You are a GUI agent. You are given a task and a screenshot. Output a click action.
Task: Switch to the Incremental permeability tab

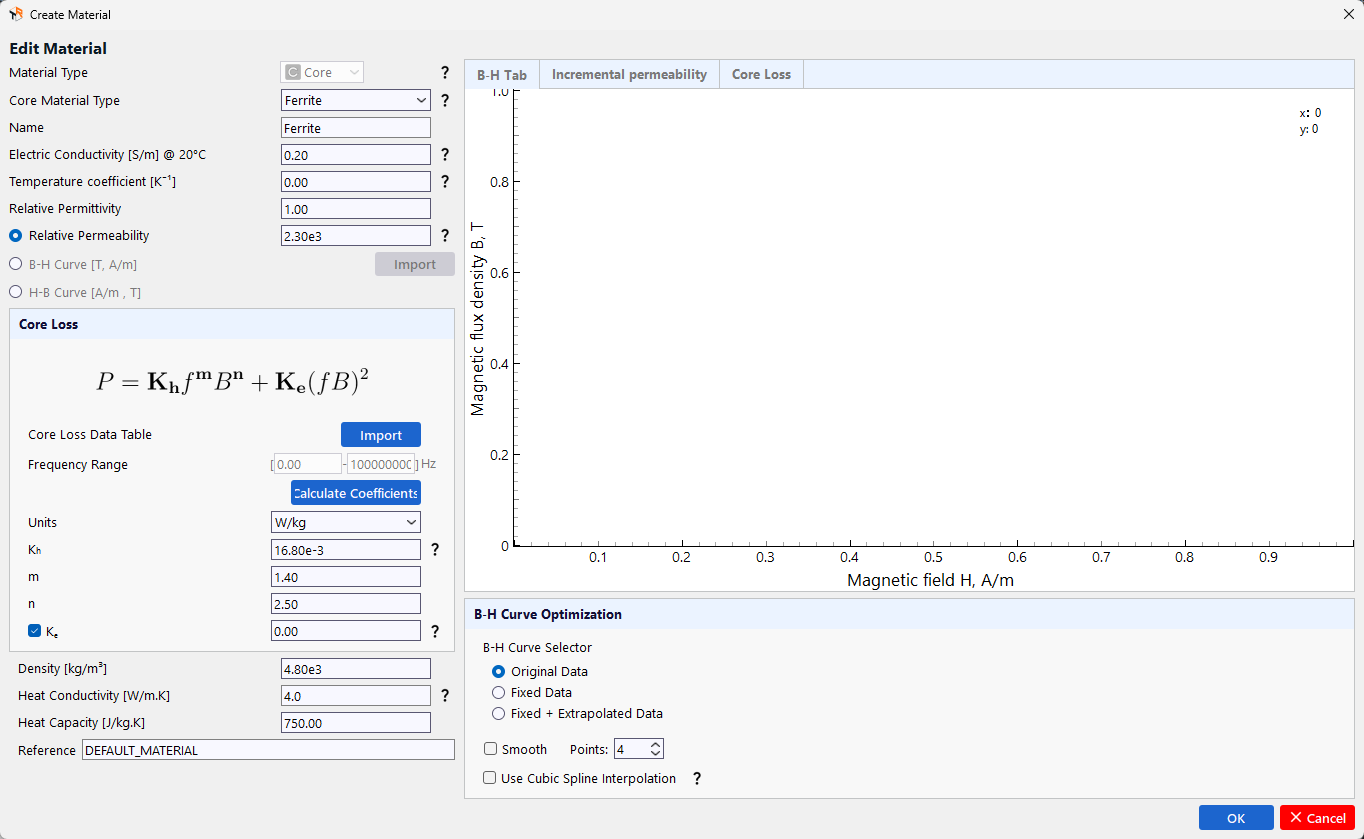coord(628,74)
